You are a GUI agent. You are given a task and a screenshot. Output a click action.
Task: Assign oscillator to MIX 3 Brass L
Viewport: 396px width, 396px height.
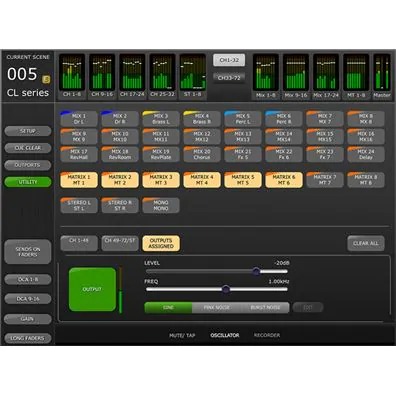161,119
